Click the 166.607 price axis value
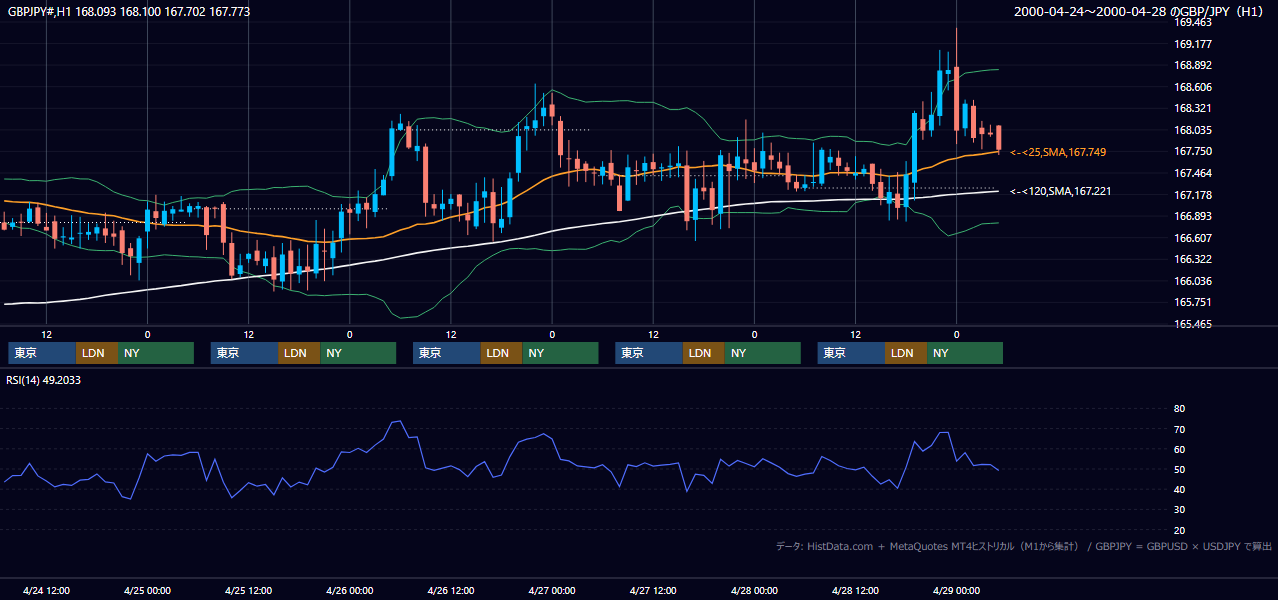1278x600 pixels. coord(1193,238)
